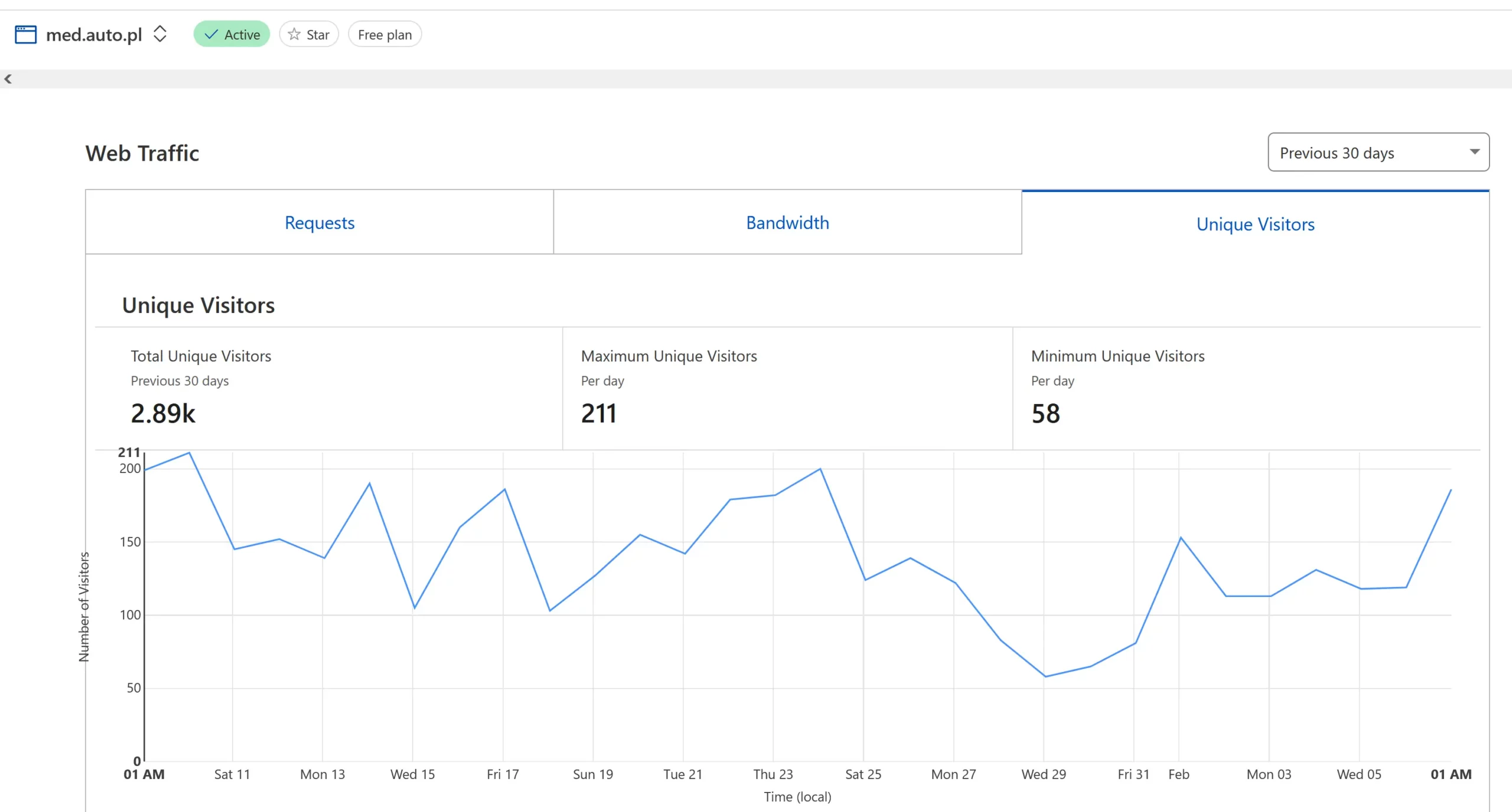Click the back arrow on the gray bar

coord(8,79)
